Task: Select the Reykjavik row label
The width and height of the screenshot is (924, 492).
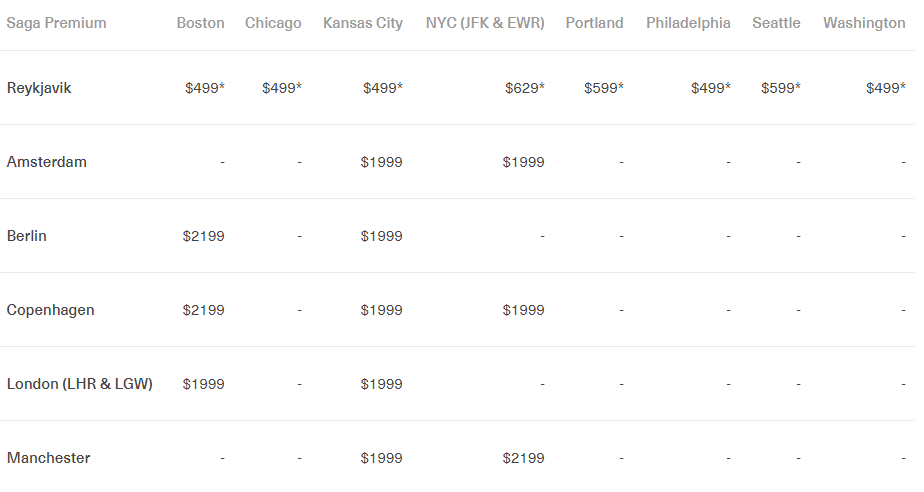Action: (39, 88)
